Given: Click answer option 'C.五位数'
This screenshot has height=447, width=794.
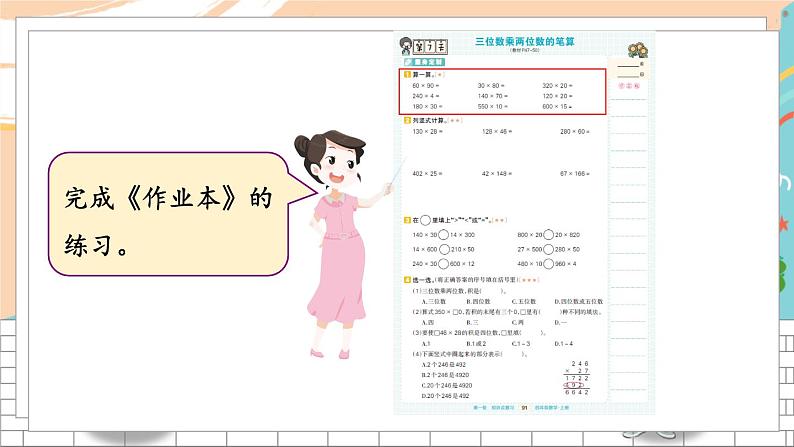Looking at the screenshot, I should click(x=524, y=301).
